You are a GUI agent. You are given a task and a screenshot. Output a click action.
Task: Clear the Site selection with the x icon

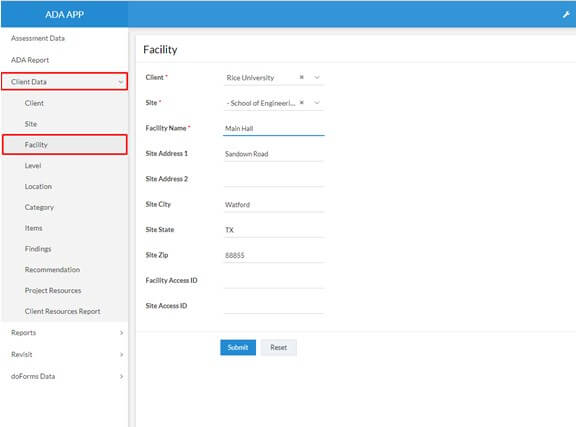[x=302, y=103]
